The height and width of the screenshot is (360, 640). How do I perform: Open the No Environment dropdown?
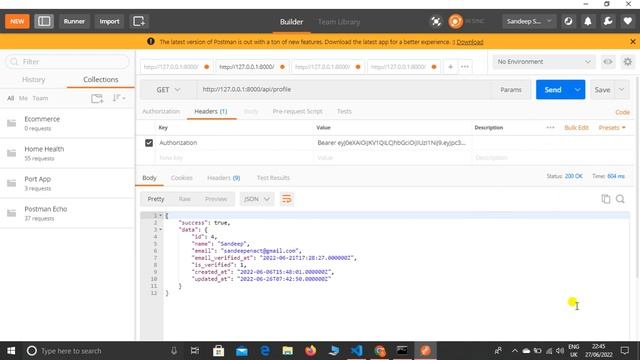click(544, 62)
